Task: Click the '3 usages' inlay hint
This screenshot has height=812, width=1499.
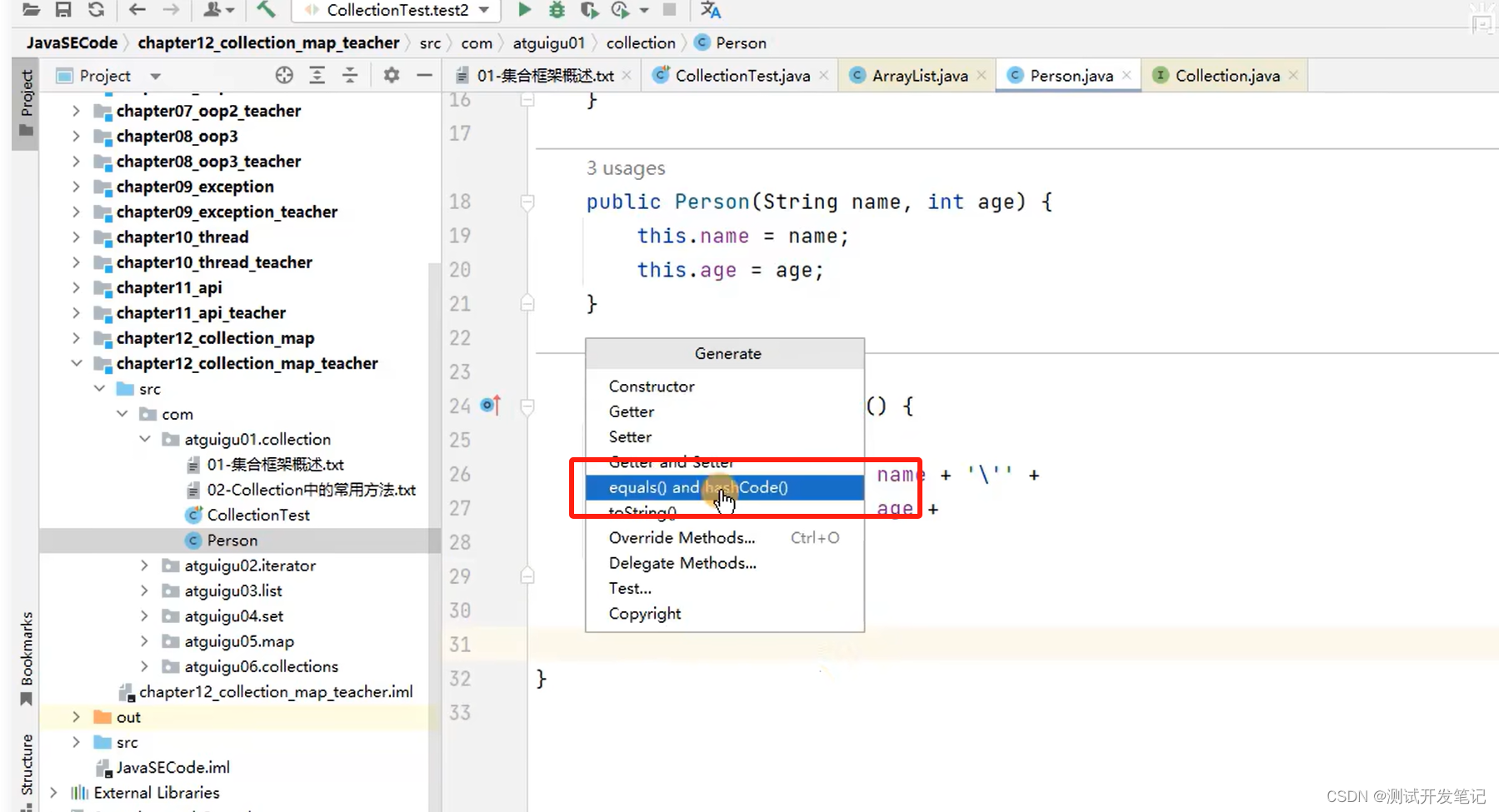Action: (x=626, y=168)
